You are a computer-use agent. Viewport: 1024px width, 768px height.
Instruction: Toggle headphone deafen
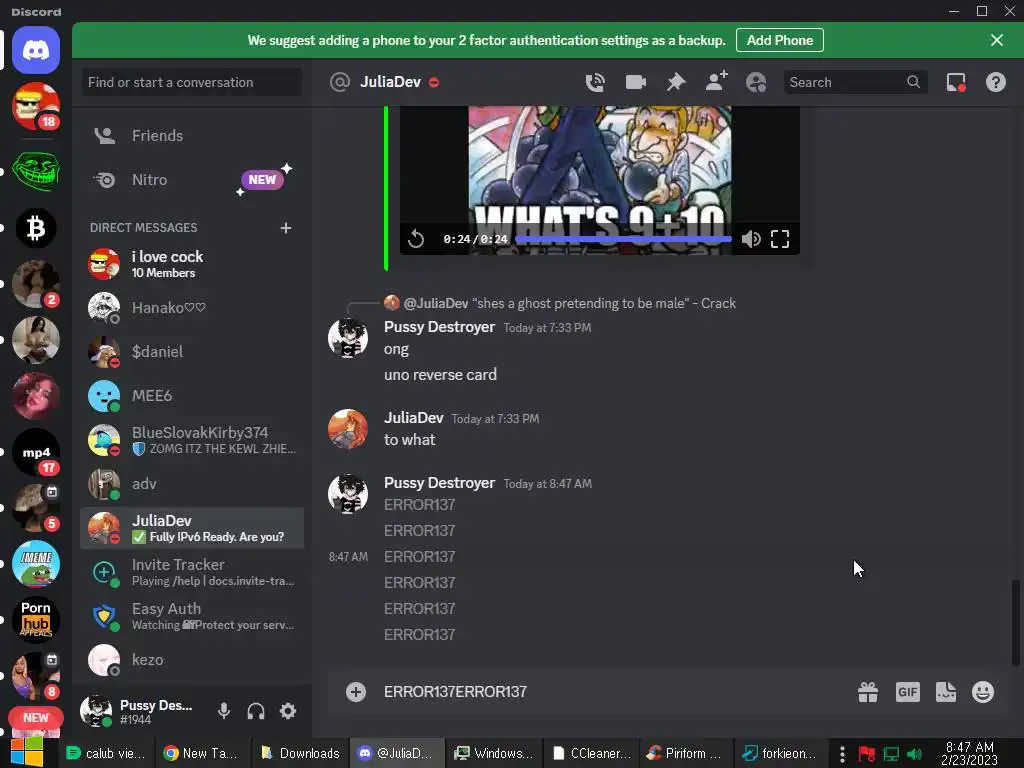pyautogui.click(x=256, y=711)
